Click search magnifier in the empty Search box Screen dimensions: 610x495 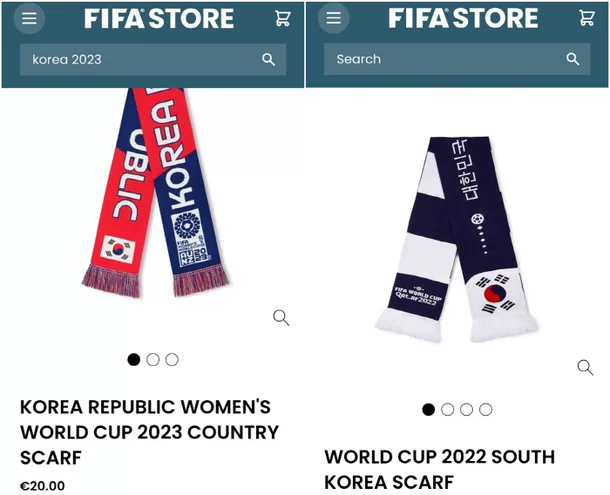tap(572, 60)
